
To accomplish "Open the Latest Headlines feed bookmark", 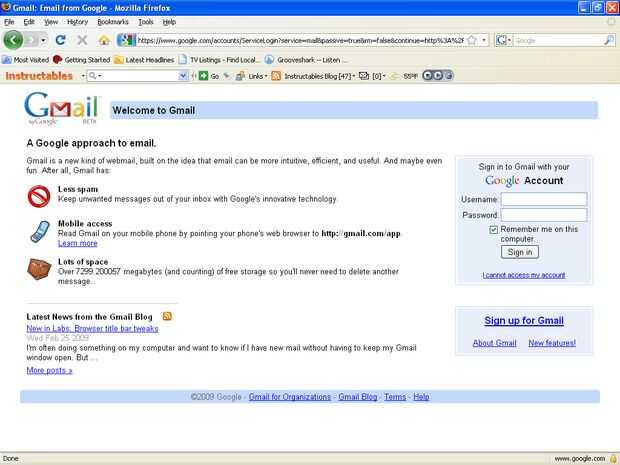I will tap(144, 60).
